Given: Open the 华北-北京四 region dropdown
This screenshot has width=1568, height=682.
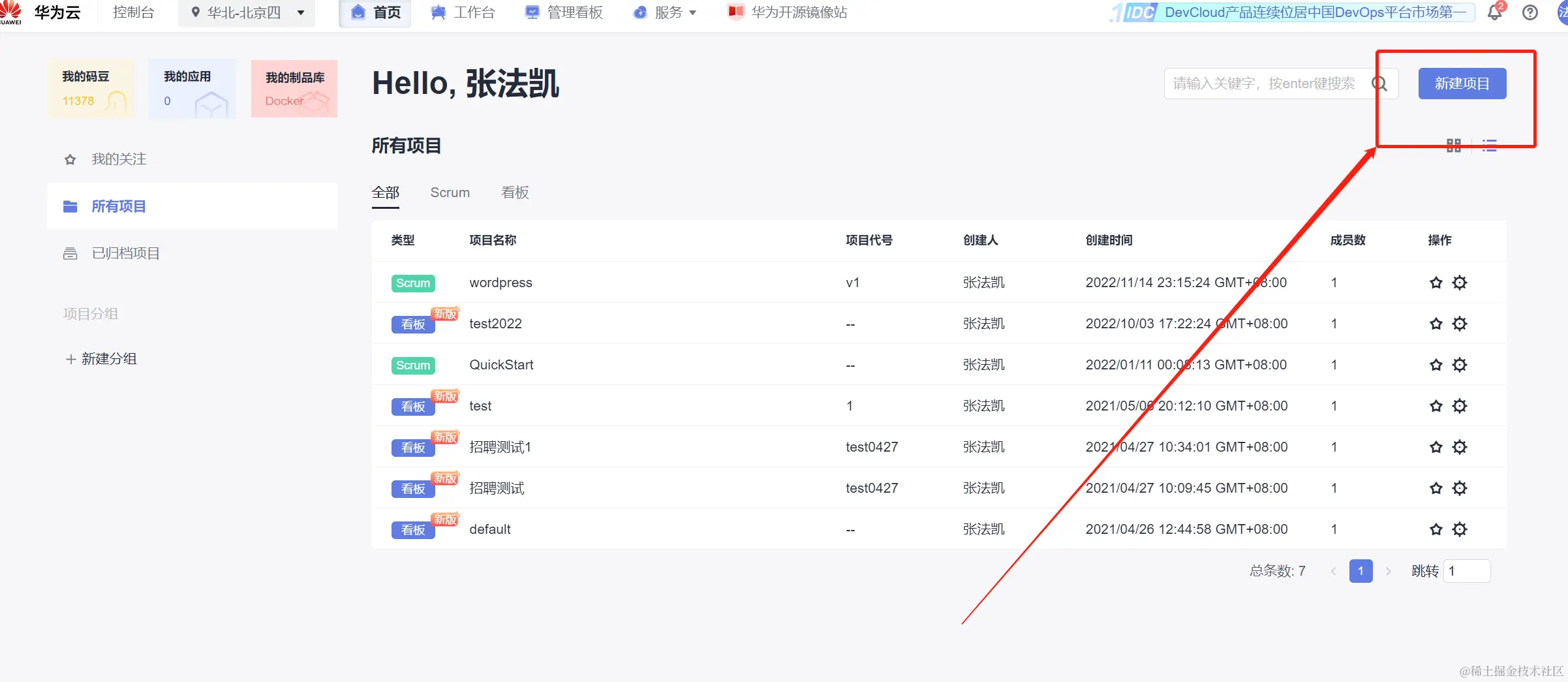Looking at the screenshot, I should tap(247, 13).
